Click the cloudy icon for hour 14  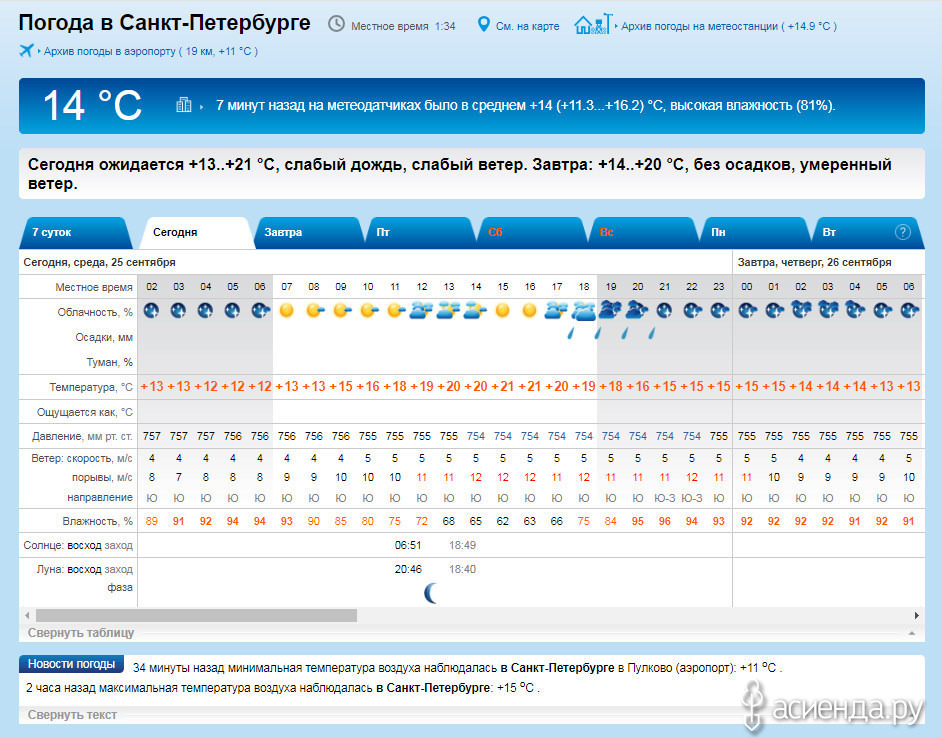[x=475, y=311]
